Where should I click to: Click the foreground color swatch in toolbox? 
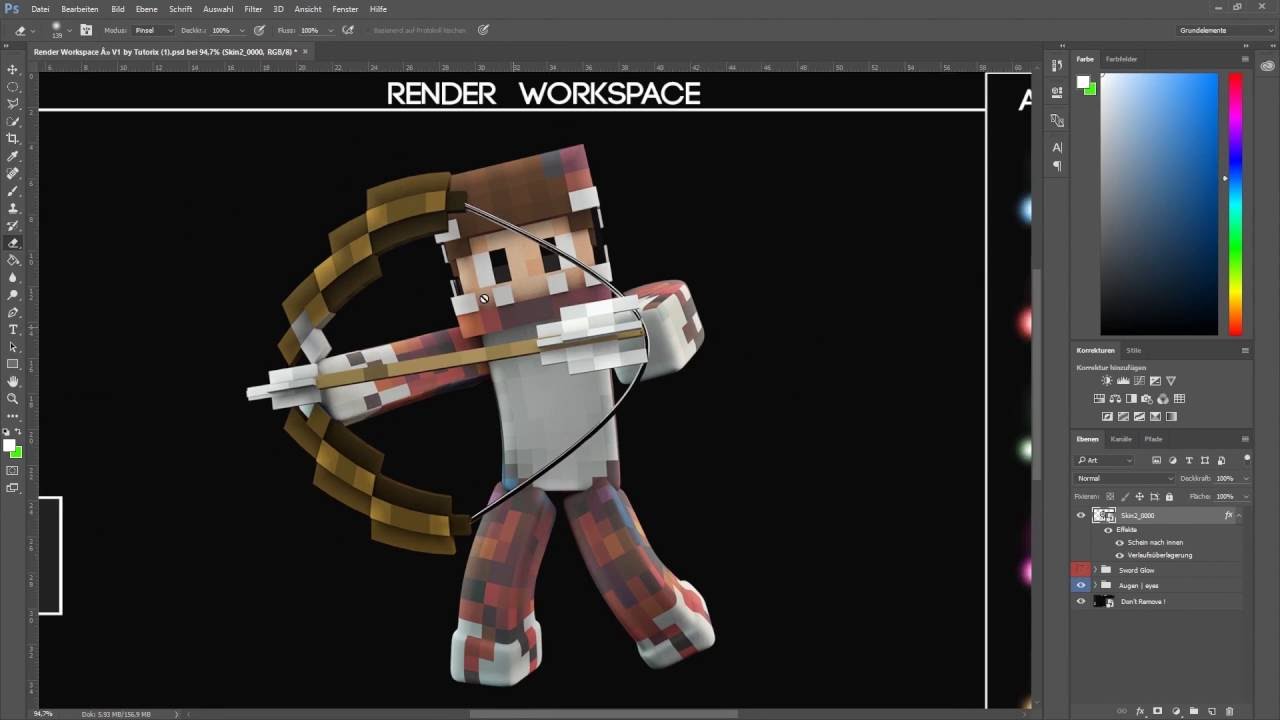tap(9, 446)
